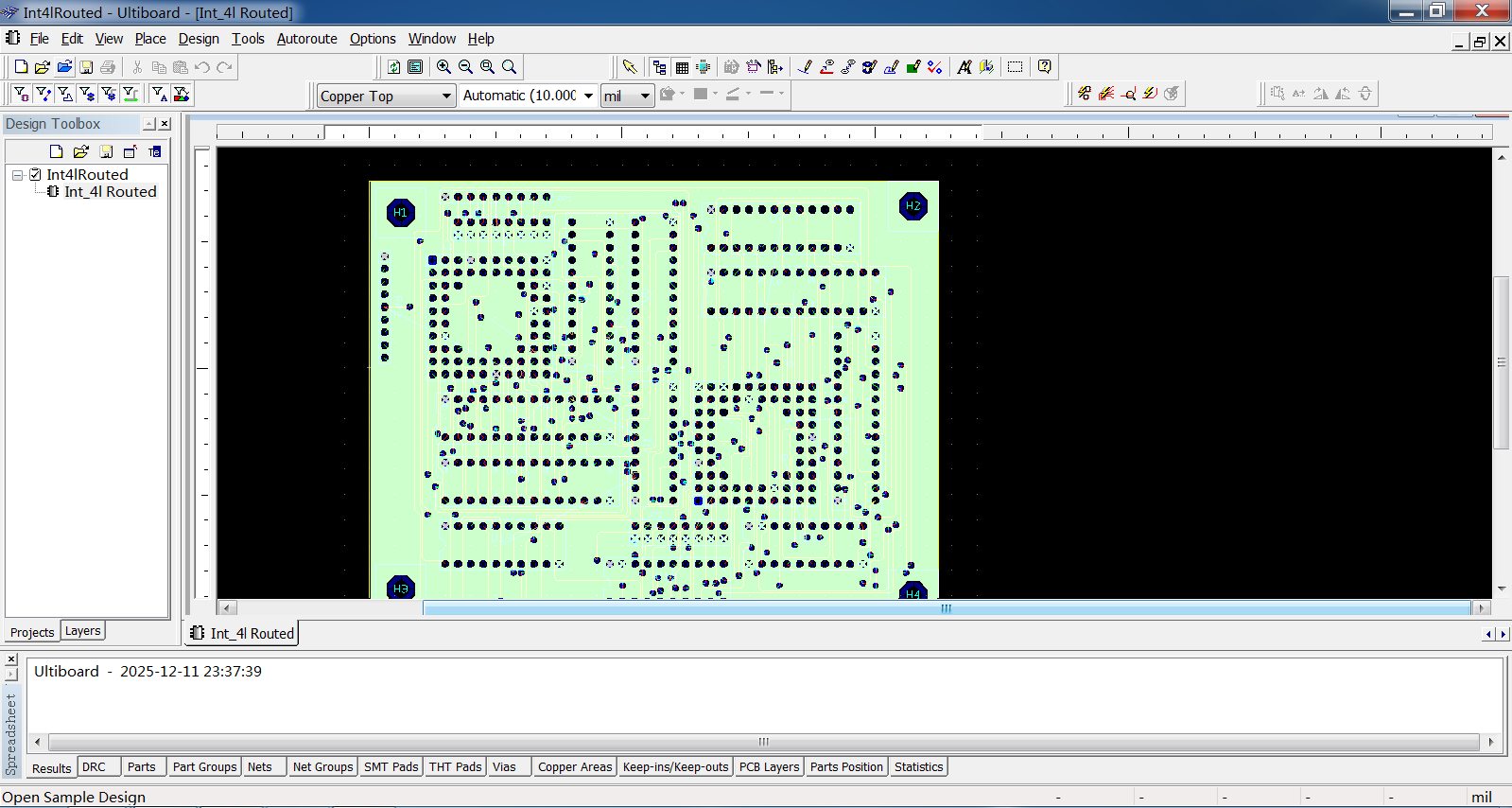Click the New File icon in Design Toolbox
The width and height of the screenshot is (1512, 808).
[x=56, y=151]
